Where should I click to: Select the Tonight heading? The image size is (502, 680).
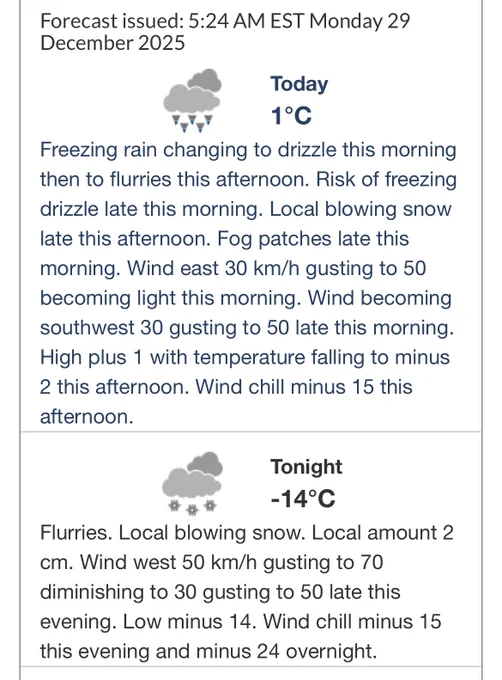click(306, 467)
